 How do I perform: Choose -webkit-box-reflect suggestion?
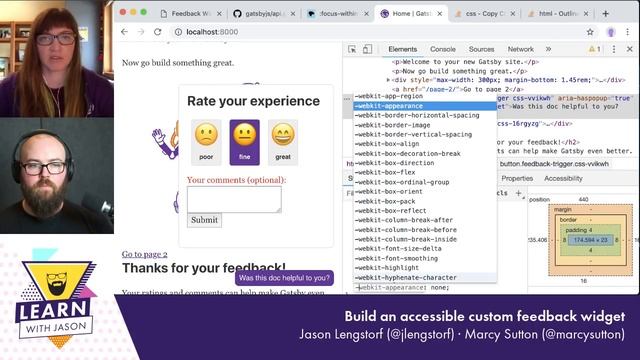pyautogui.click(x=425, y=211)
